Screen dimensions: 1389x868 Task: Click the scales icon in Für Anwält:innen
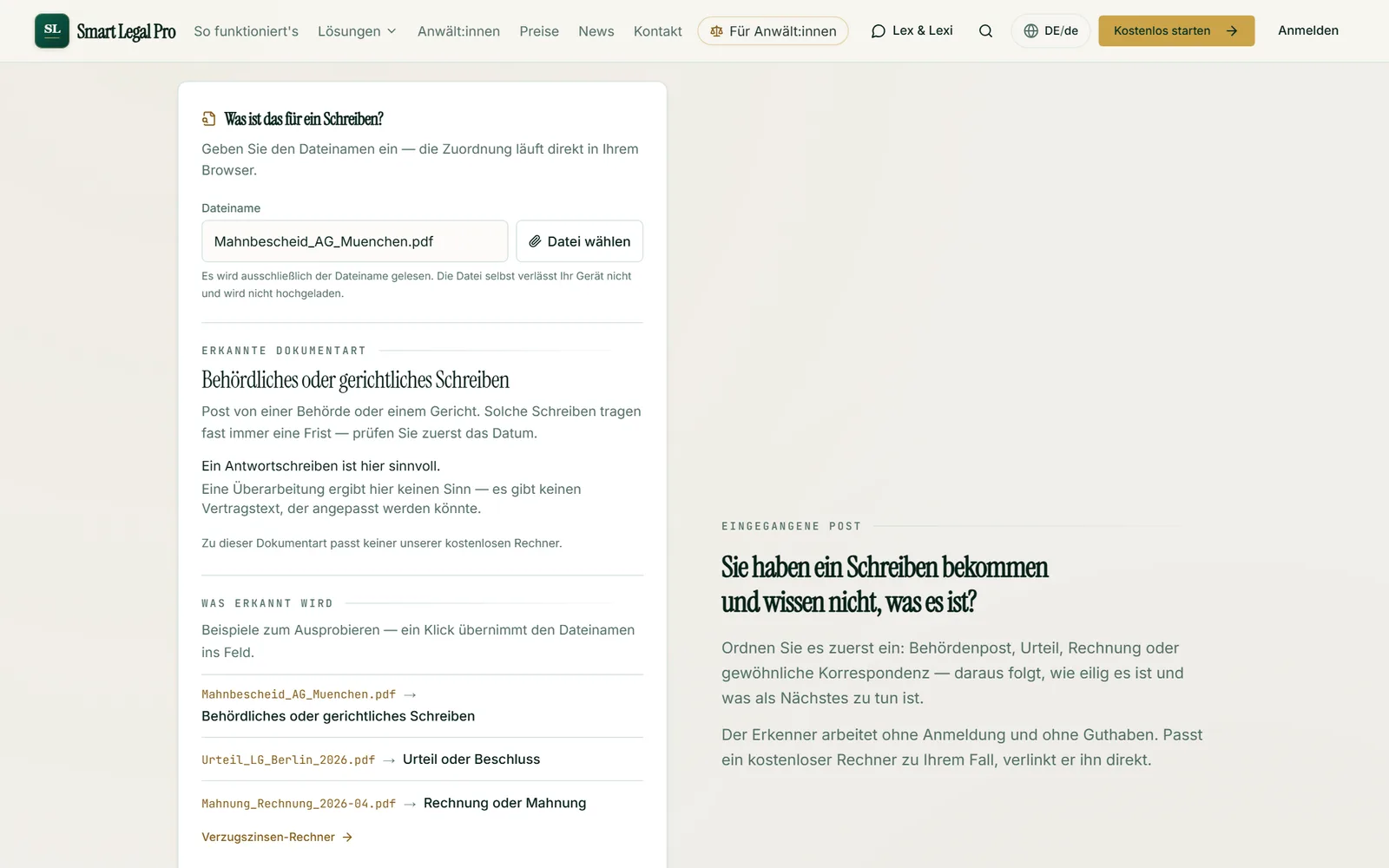point(716,31)
